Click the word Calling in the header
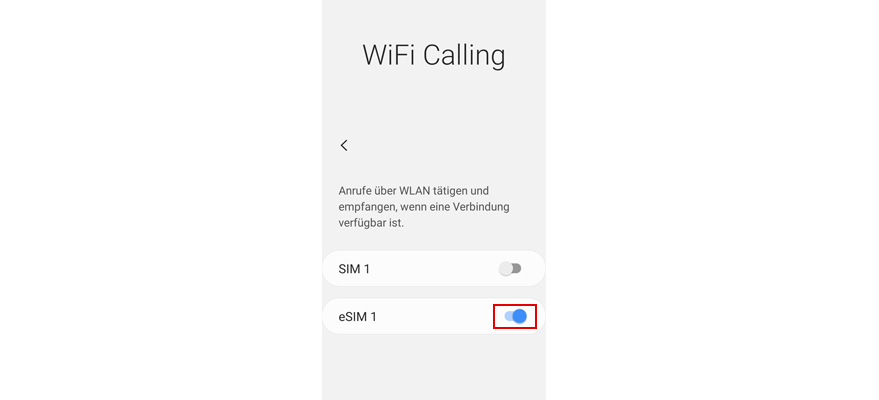Image resolution: width=879 pixels, height=400 pixels. 464,56
